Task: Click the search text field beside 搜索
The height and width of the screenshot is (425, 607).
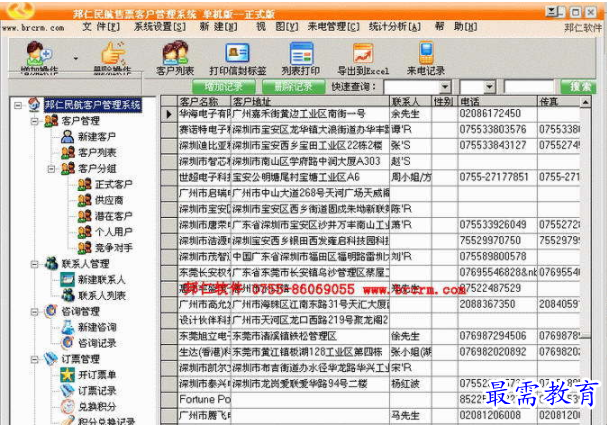Action: [x=529, y=87]
